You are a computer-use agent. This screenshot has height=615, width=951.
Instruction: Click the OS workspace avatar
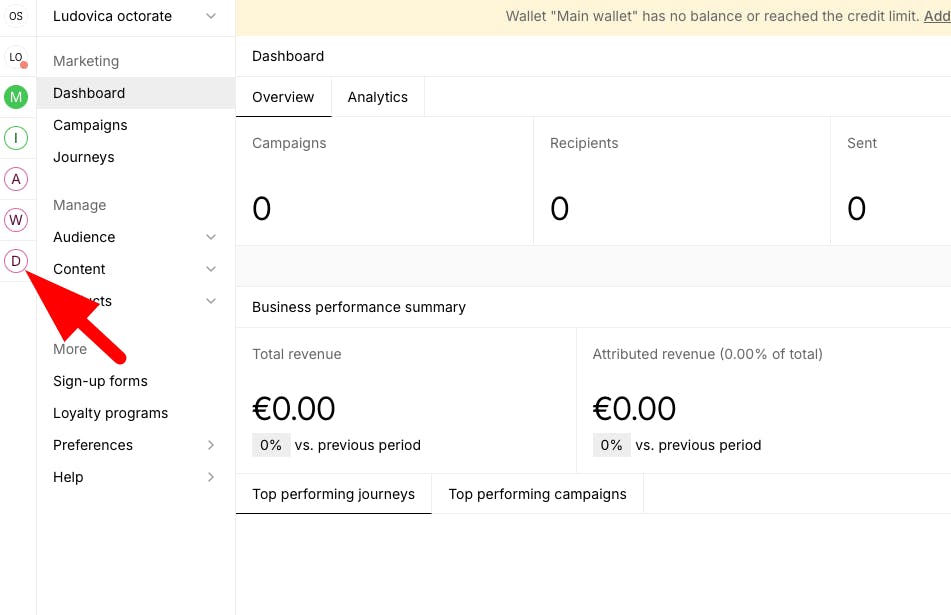[16, 16]
